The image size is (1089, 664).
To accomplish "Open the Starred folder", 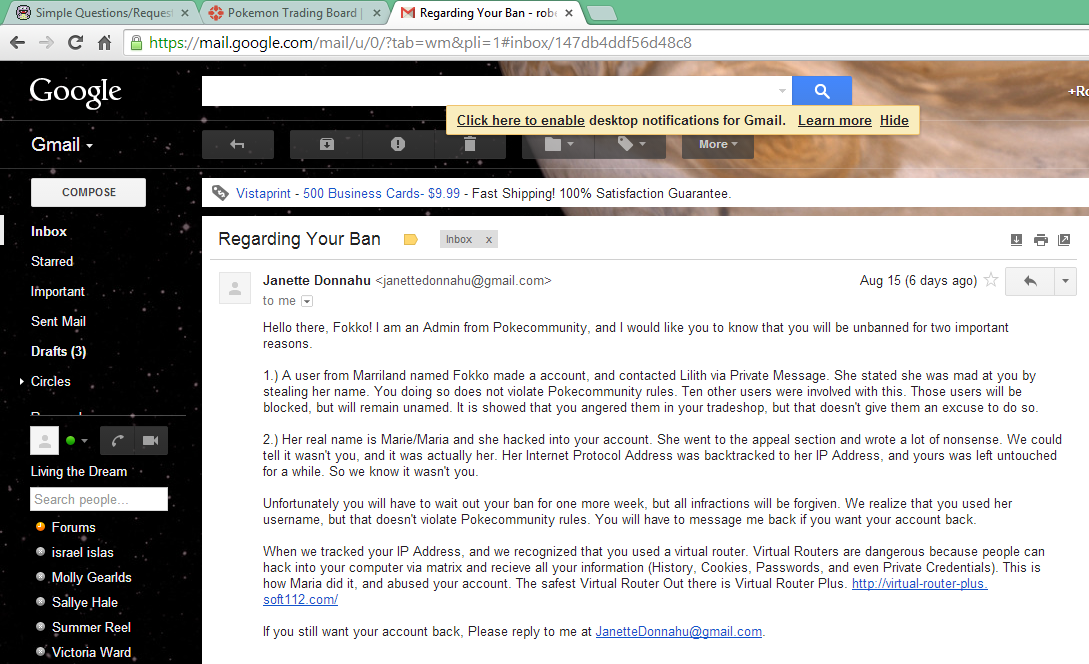I will [x=52, y=261].
